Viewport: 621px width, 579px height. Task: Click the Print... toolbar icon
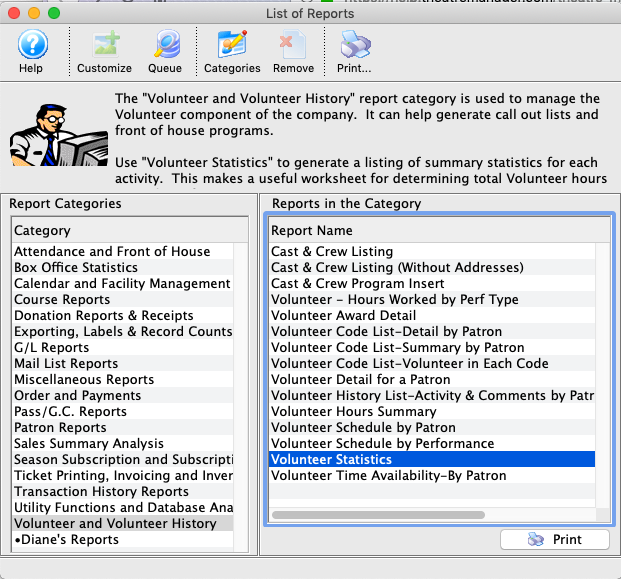point(354,51)
